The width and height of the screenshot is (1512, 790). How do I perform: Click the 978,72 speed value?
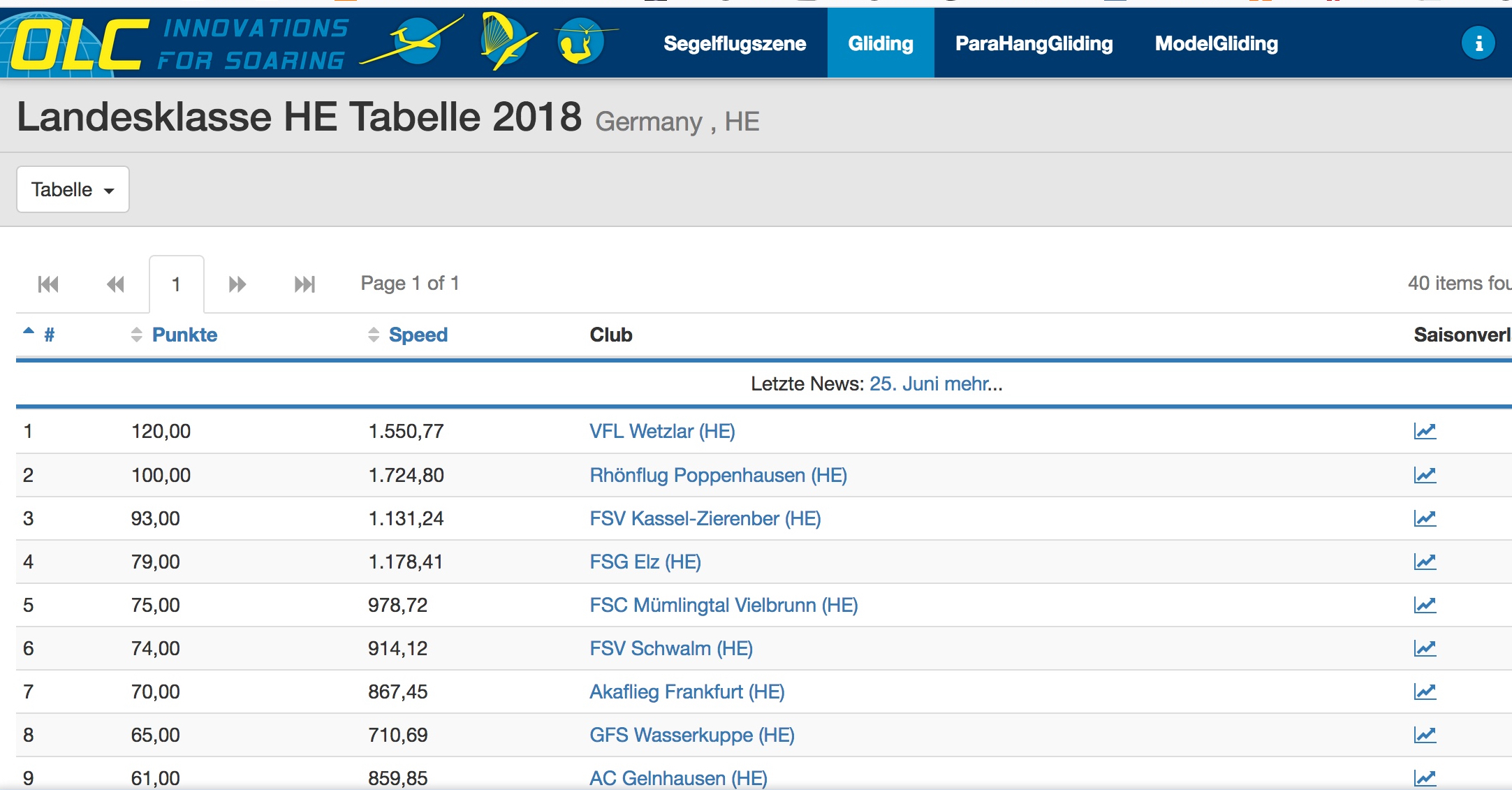(x=398, y=605)
